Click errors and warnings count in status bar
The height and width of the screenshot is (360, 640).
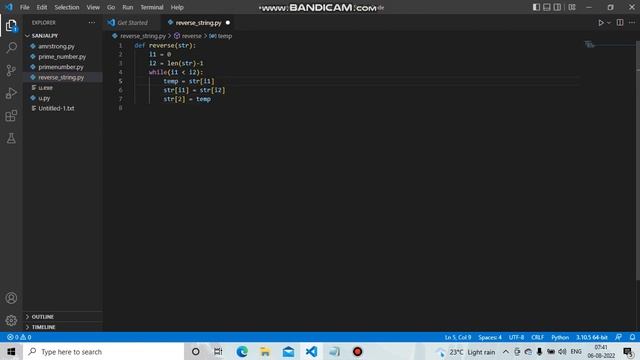pos(19,337)
